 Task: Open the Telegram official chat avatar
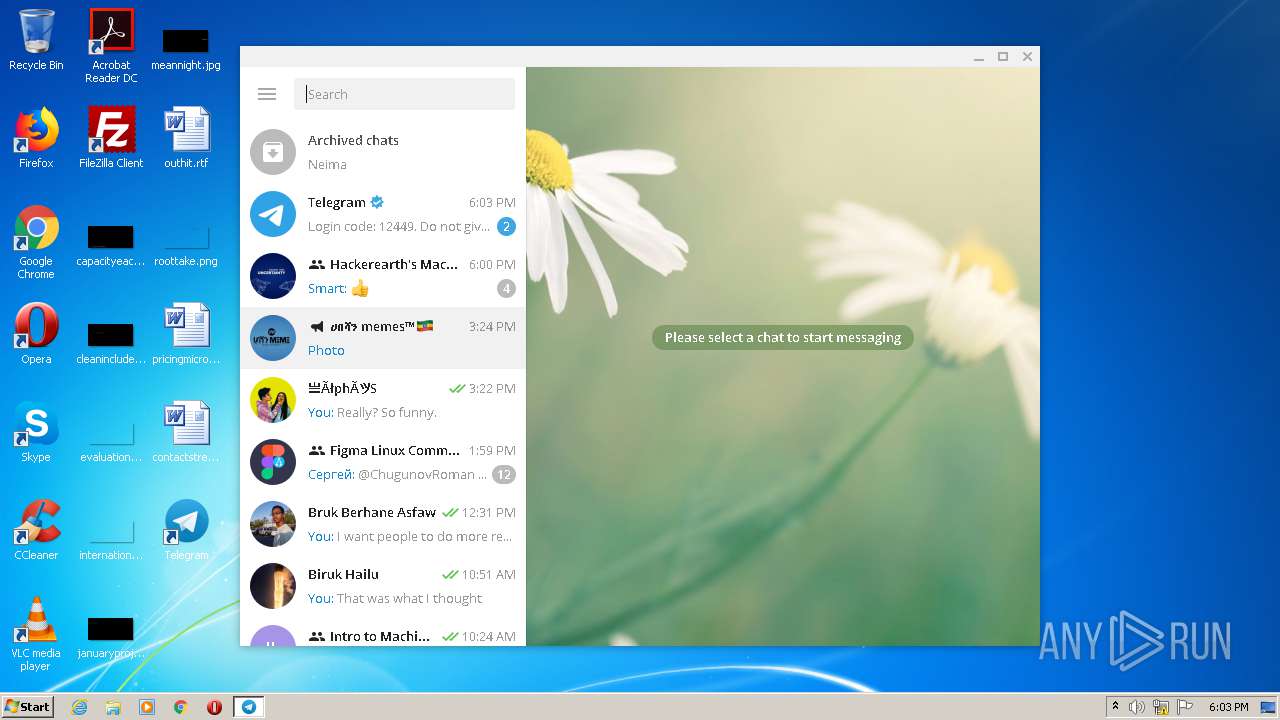[x=273, y=214]
